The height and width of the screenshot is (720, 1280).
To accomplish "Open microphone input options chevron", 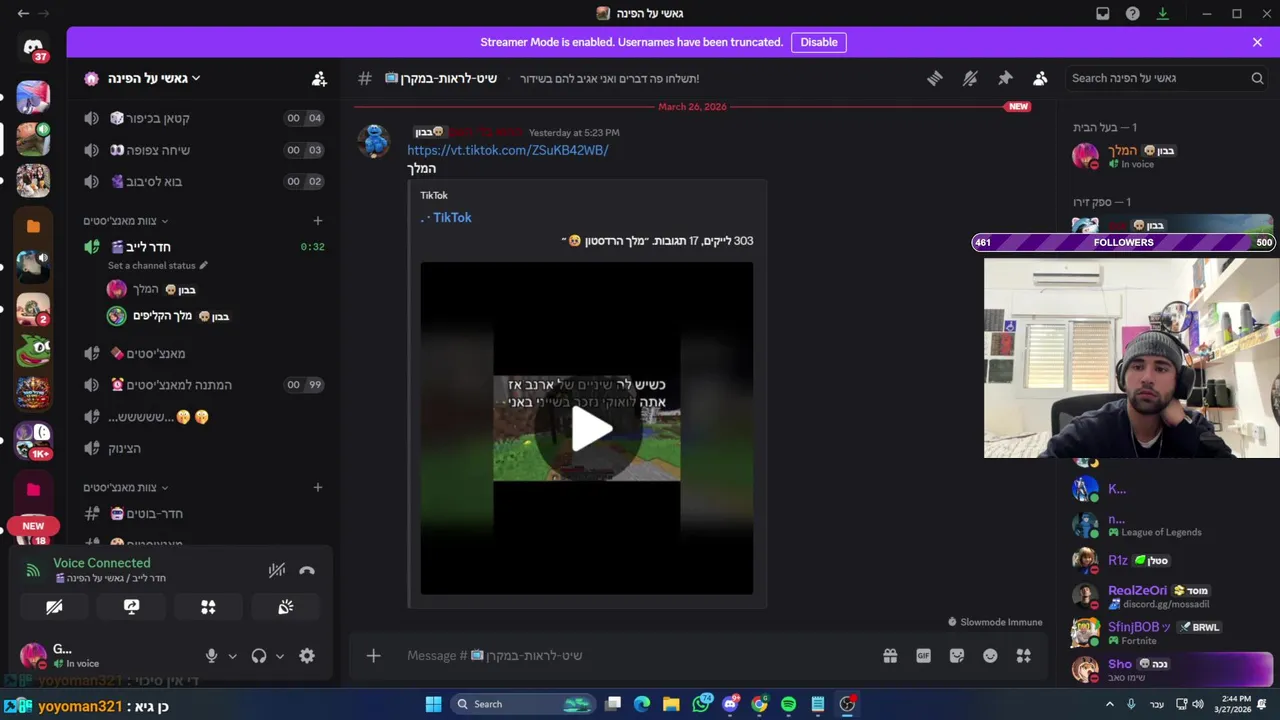I will [232, 656].
